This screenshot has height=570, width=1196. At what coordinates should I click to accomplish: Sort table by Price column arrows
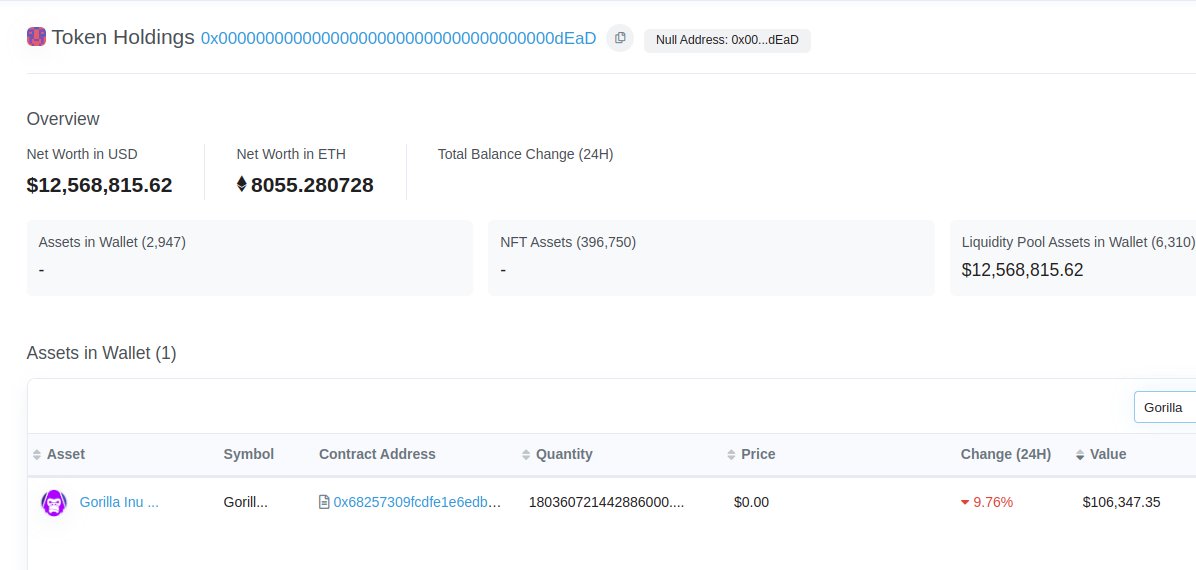pyautogui.click(x=731, y=455)
